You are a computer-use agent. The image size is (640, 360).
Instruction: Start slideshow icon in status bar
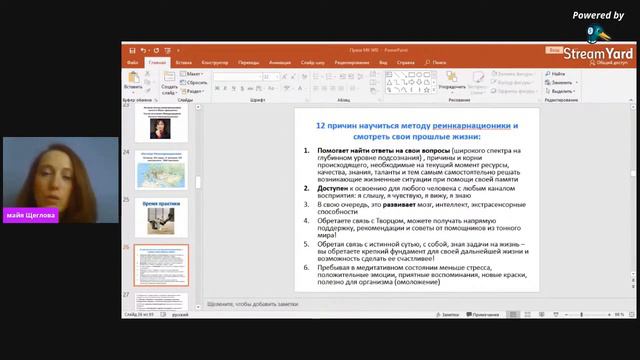click(556, 314)
